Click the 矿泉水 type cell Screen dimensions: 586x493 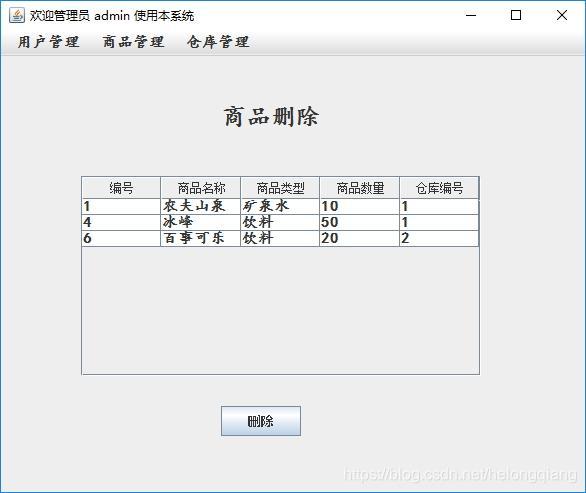pos(280,206)
